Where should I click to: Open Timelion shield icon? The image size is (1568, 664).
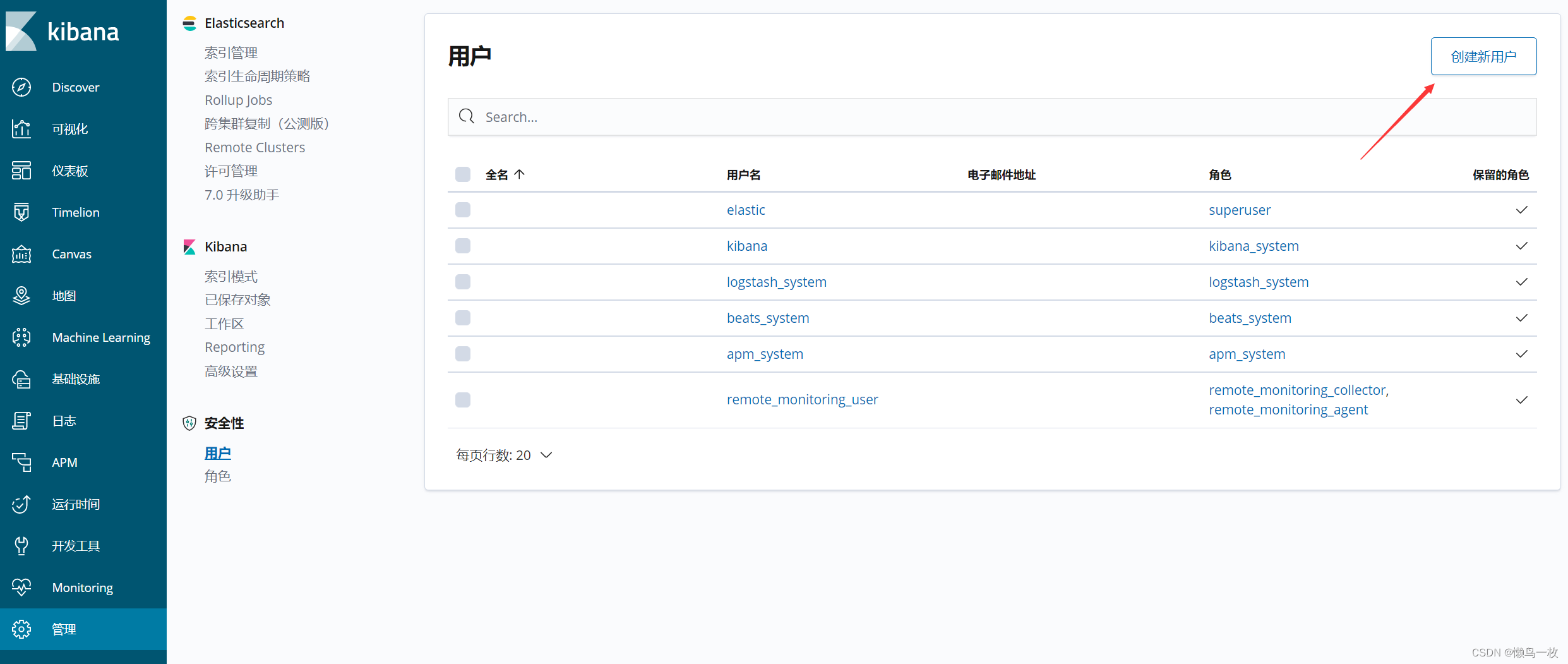pos(21,212)
